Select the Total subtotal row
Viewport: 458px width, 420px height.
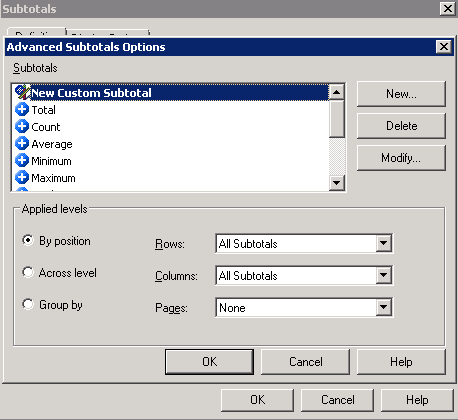coord(170,110)
